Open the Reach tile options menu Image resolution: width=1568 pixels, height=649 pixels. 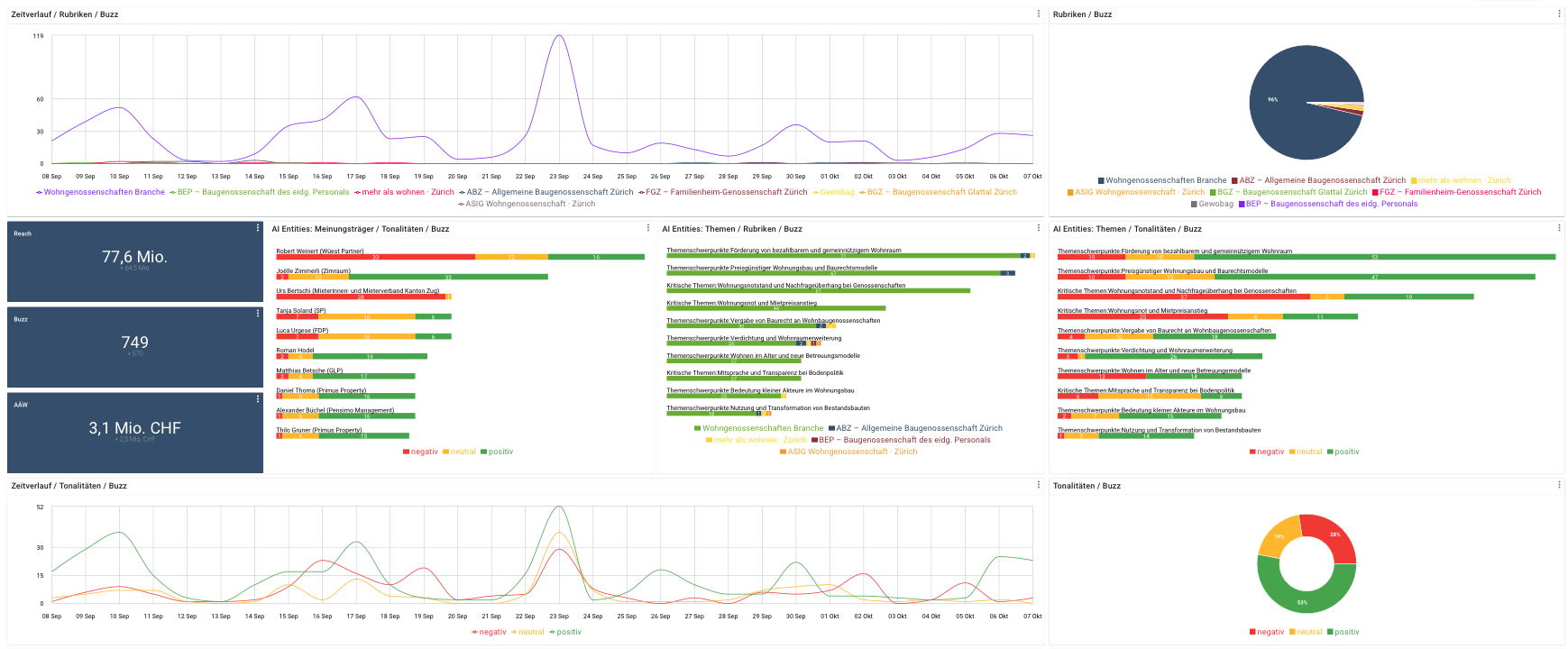pyautogui.click(x=258, y=228)
